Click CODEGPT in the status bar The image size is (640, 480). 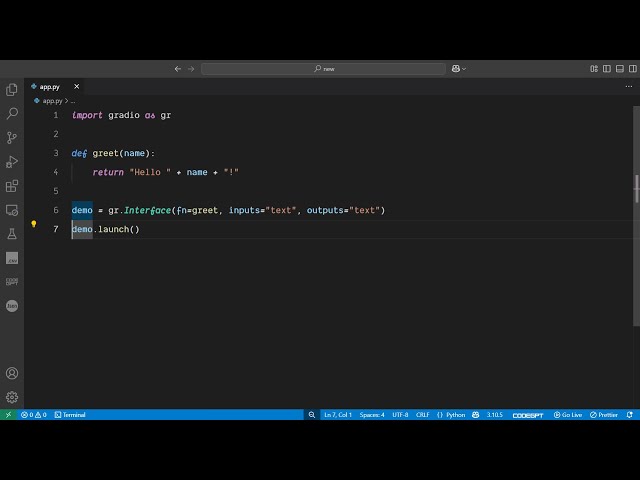pos(528,415)
